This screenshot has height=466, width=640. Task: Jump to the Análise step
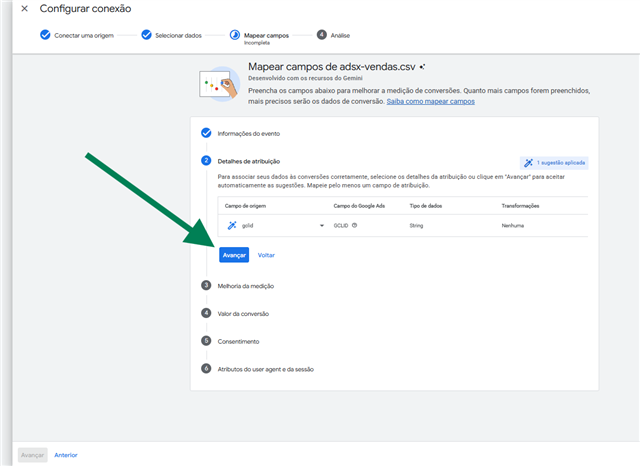pos(333,36)
